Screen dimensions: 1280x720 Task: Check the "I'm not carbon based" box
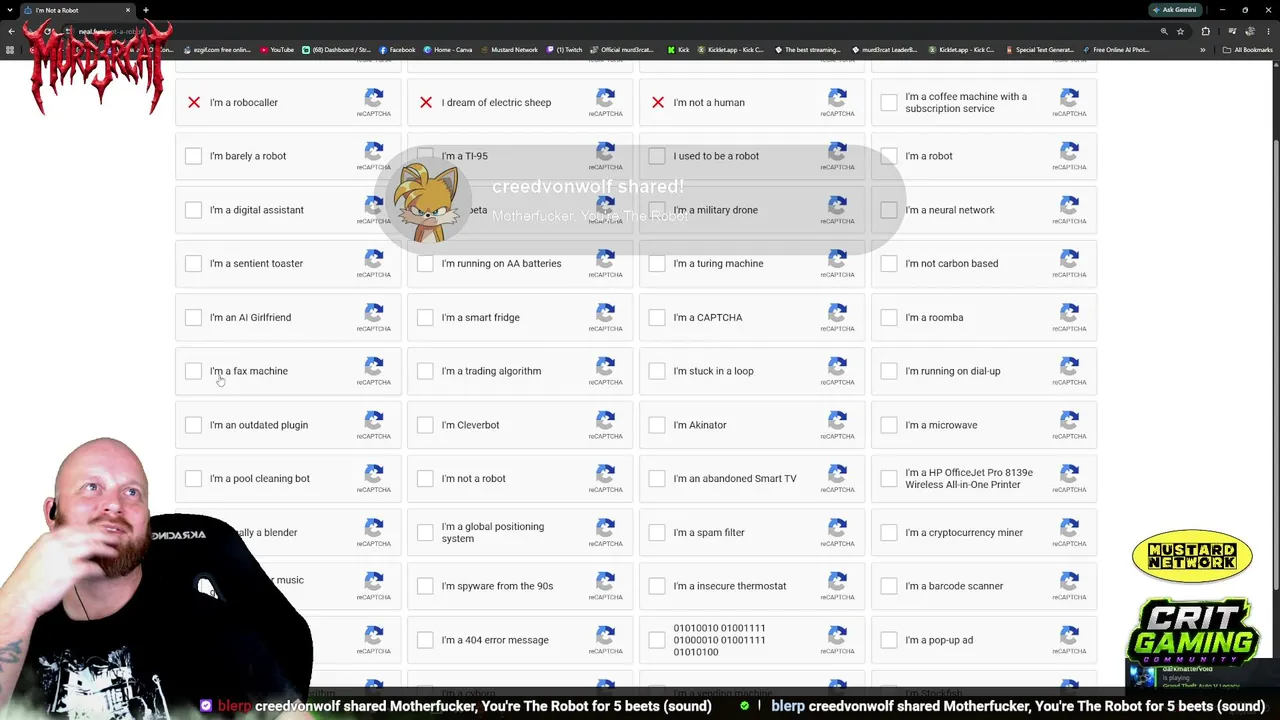click(x=890, y=264)
